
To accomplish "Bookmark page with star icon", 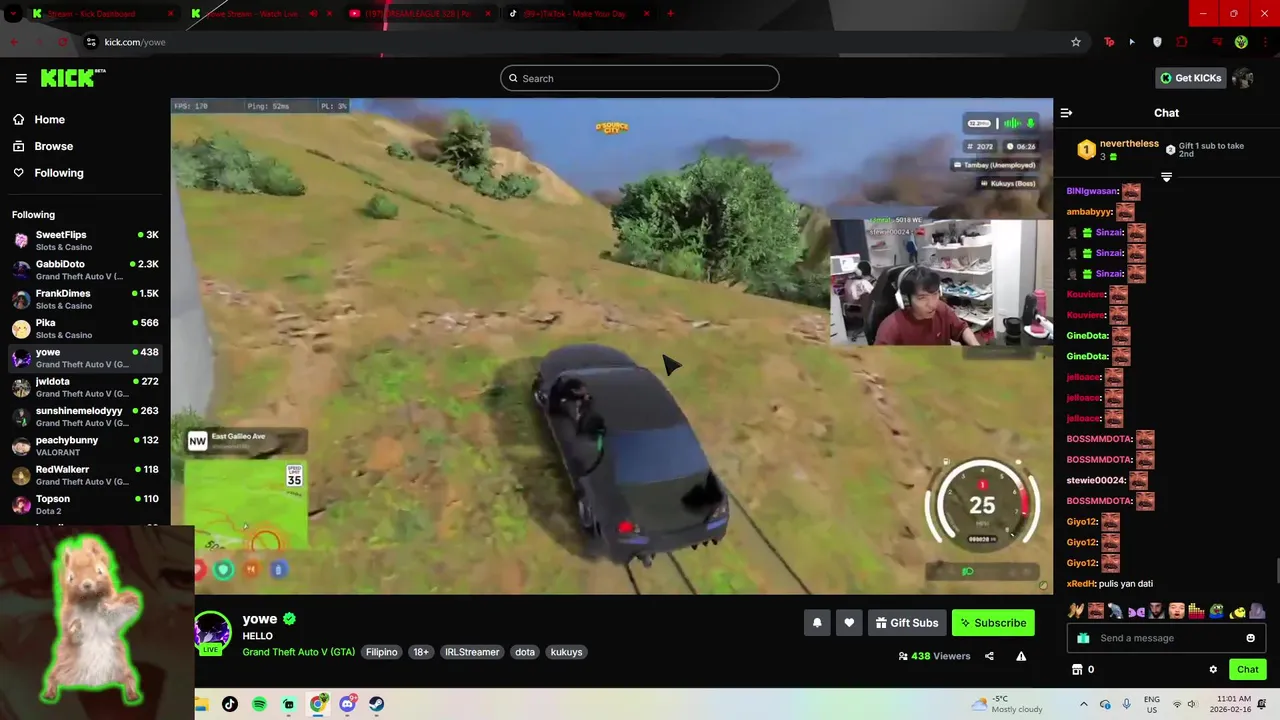I will pyautogui.click(x=1076, y=42).
